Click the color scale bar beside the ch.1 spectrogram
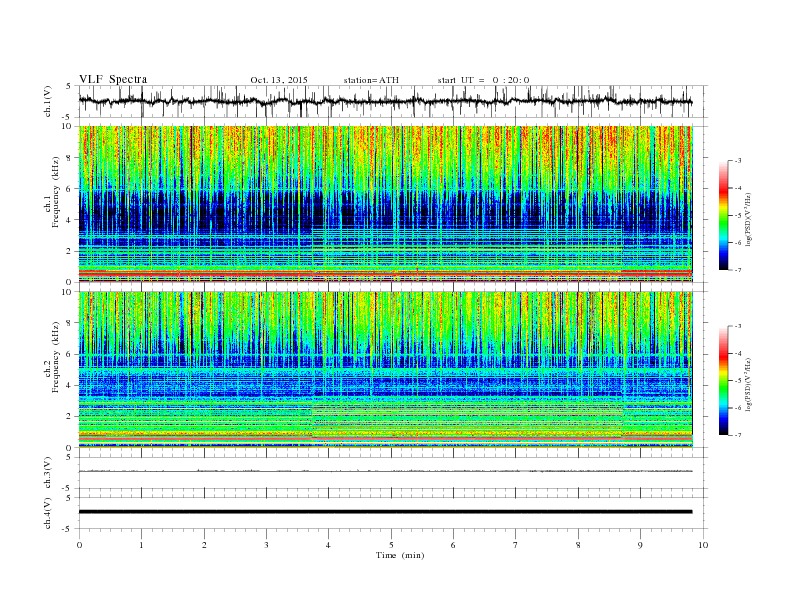The width and height of the screenshot is (792, 612). point(724,215)
